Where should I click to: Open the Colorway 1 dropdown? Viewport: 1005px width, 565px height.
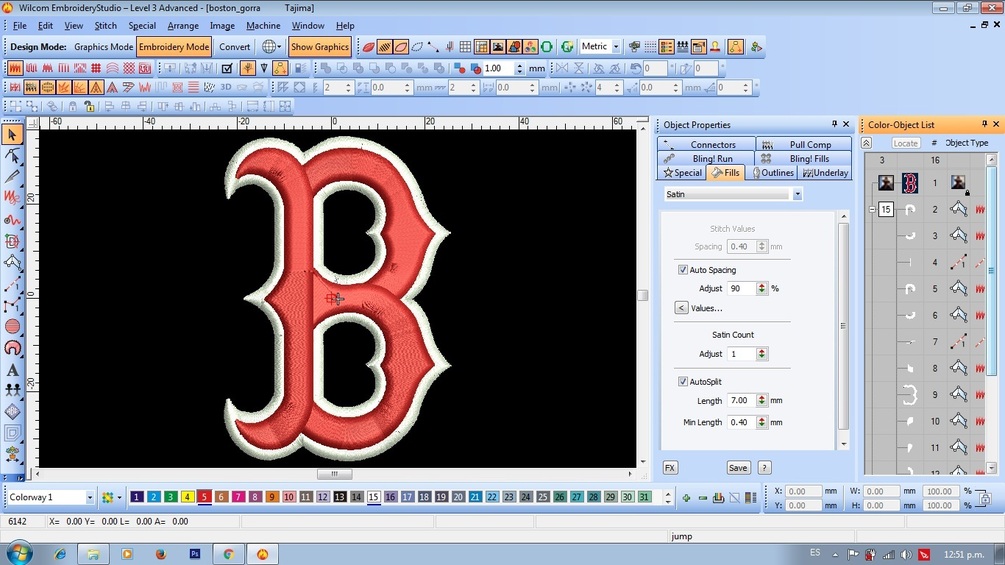[89, 498]
